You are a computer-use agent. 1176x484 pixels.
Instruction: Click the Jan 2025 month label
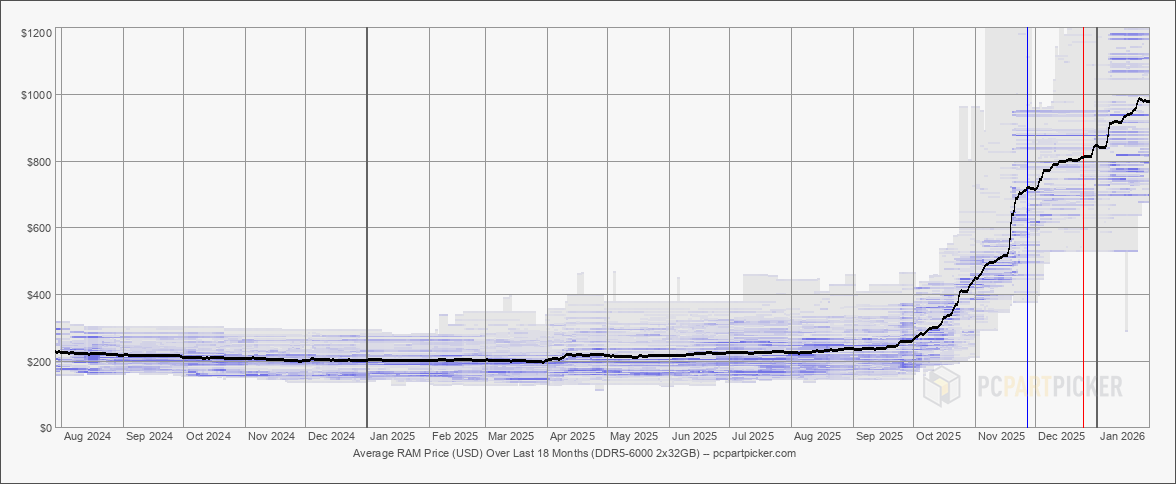tap(391, 437)
